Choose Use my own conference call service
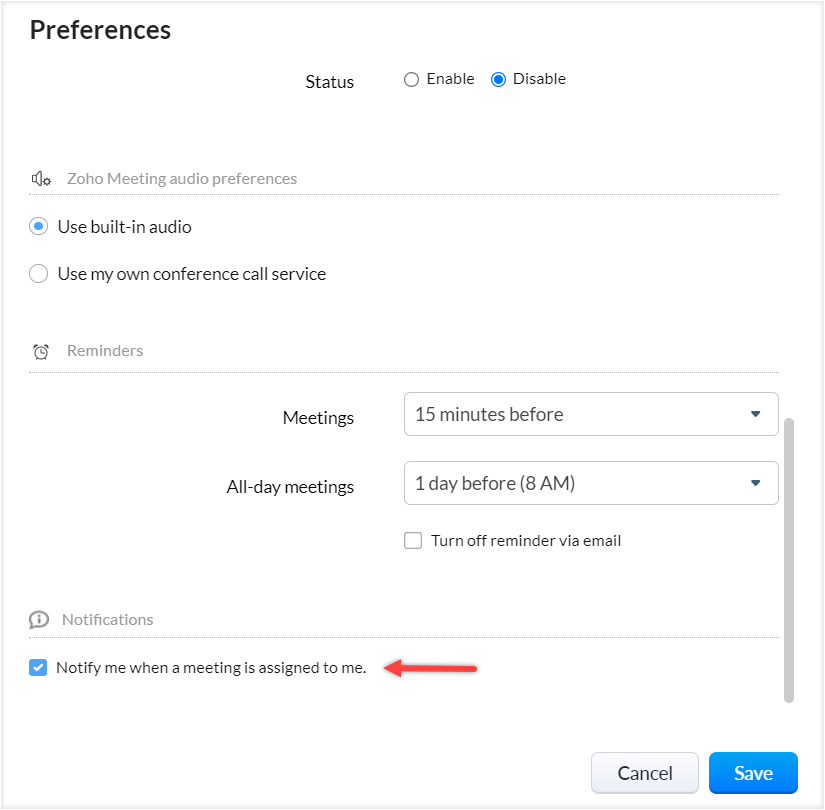The width and height of the screenshot is (825, 810). (x=39, y=274)
